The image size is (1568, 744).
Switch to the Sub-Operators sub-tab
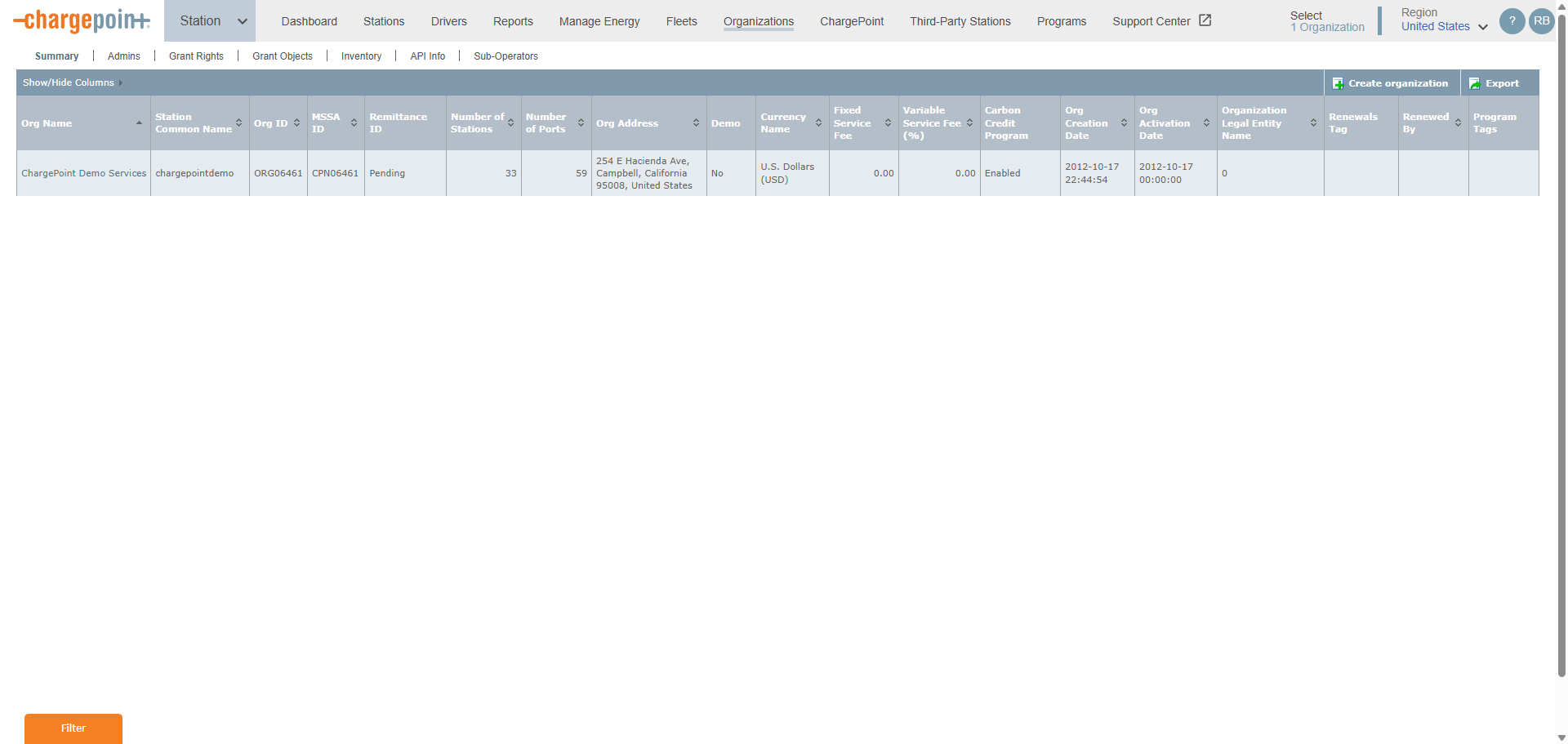pyautogui.click(x=506, y=56)
